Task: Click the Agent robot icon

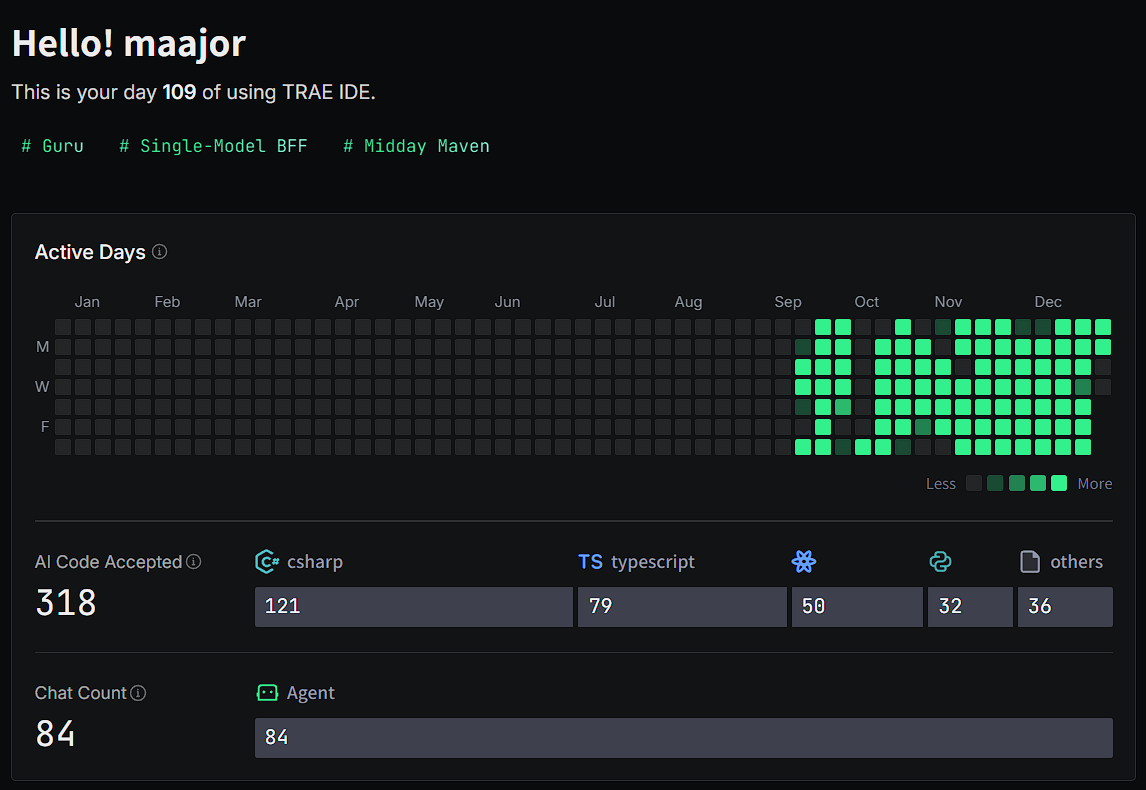Action: tap(267, 693)
